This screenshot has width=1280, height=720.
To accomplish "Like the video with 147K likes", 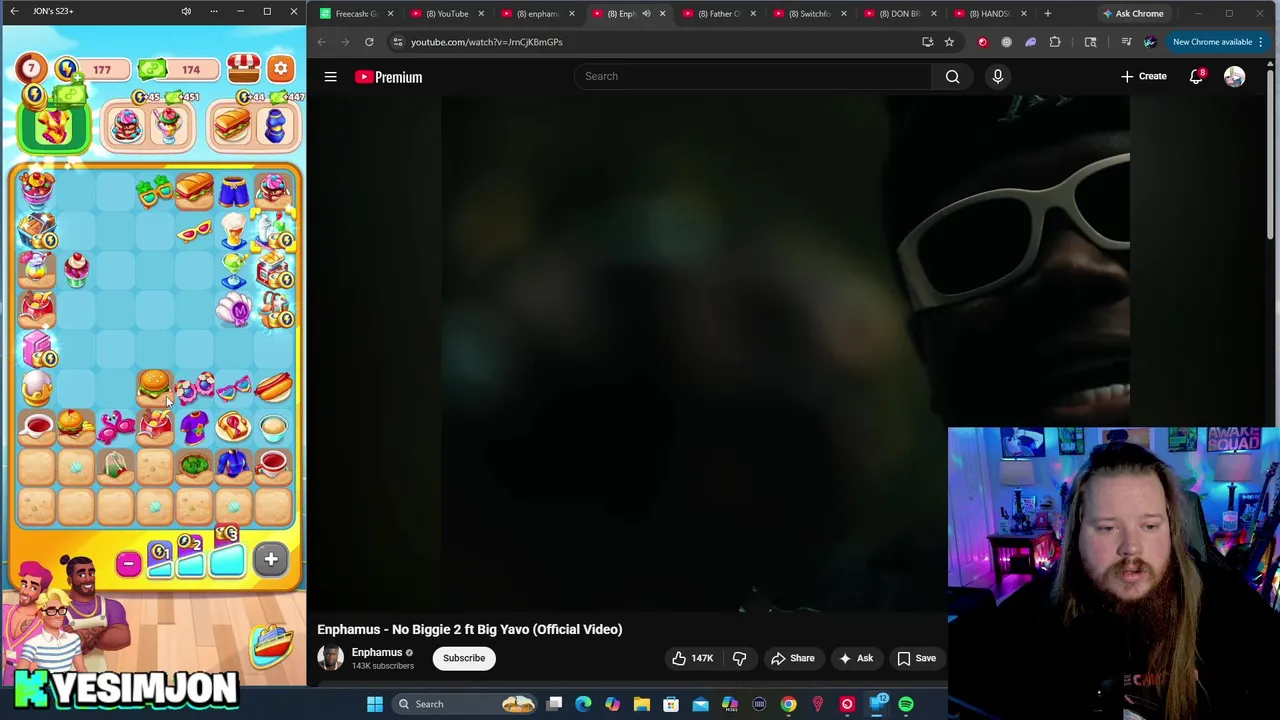I will coord(692,658).
